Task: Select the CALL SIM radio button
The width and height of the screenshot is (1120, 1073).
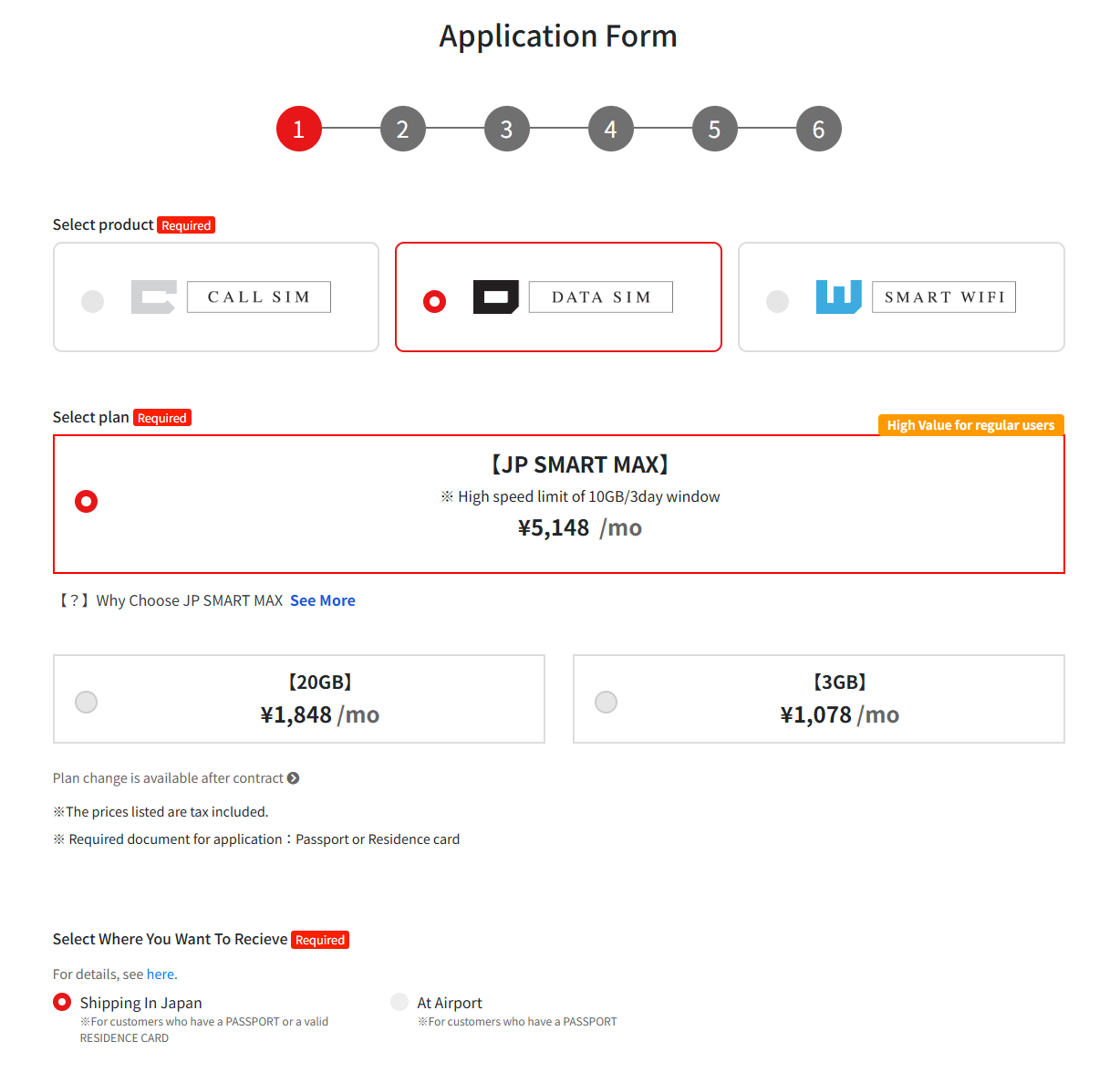Action: [x=92, y=301]
